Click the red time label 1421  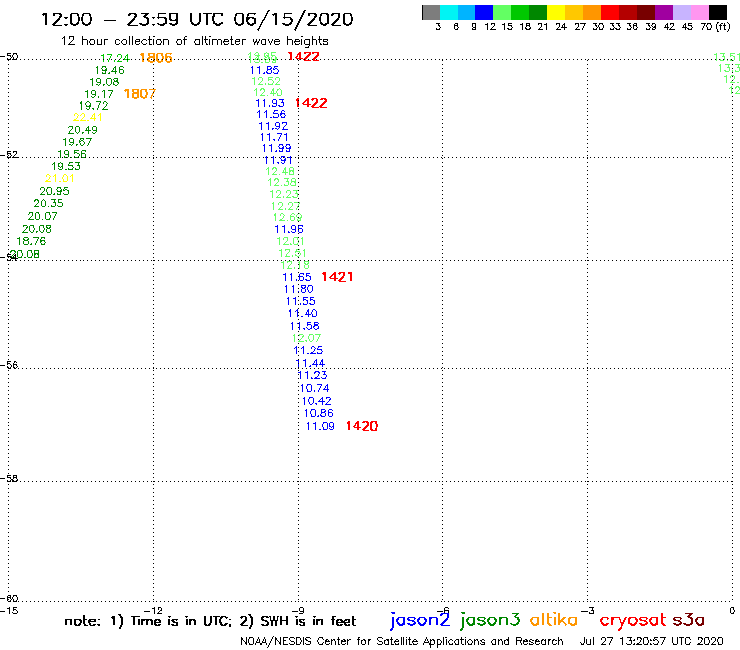coord(337,277)
